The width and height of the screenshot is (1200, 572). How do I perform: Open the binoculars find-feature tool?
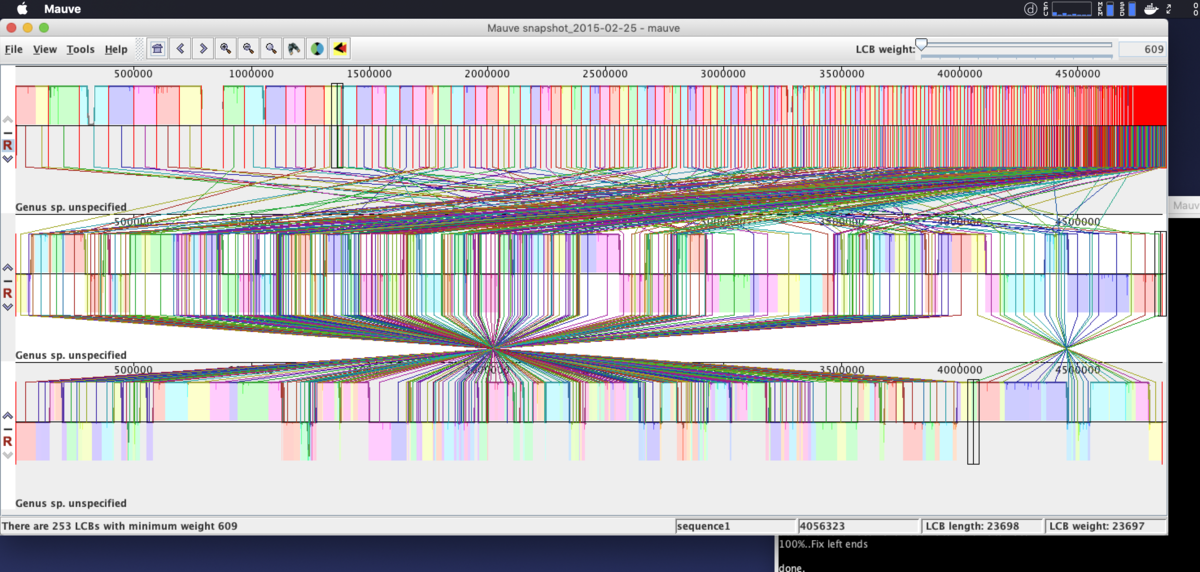click(294, 48)
